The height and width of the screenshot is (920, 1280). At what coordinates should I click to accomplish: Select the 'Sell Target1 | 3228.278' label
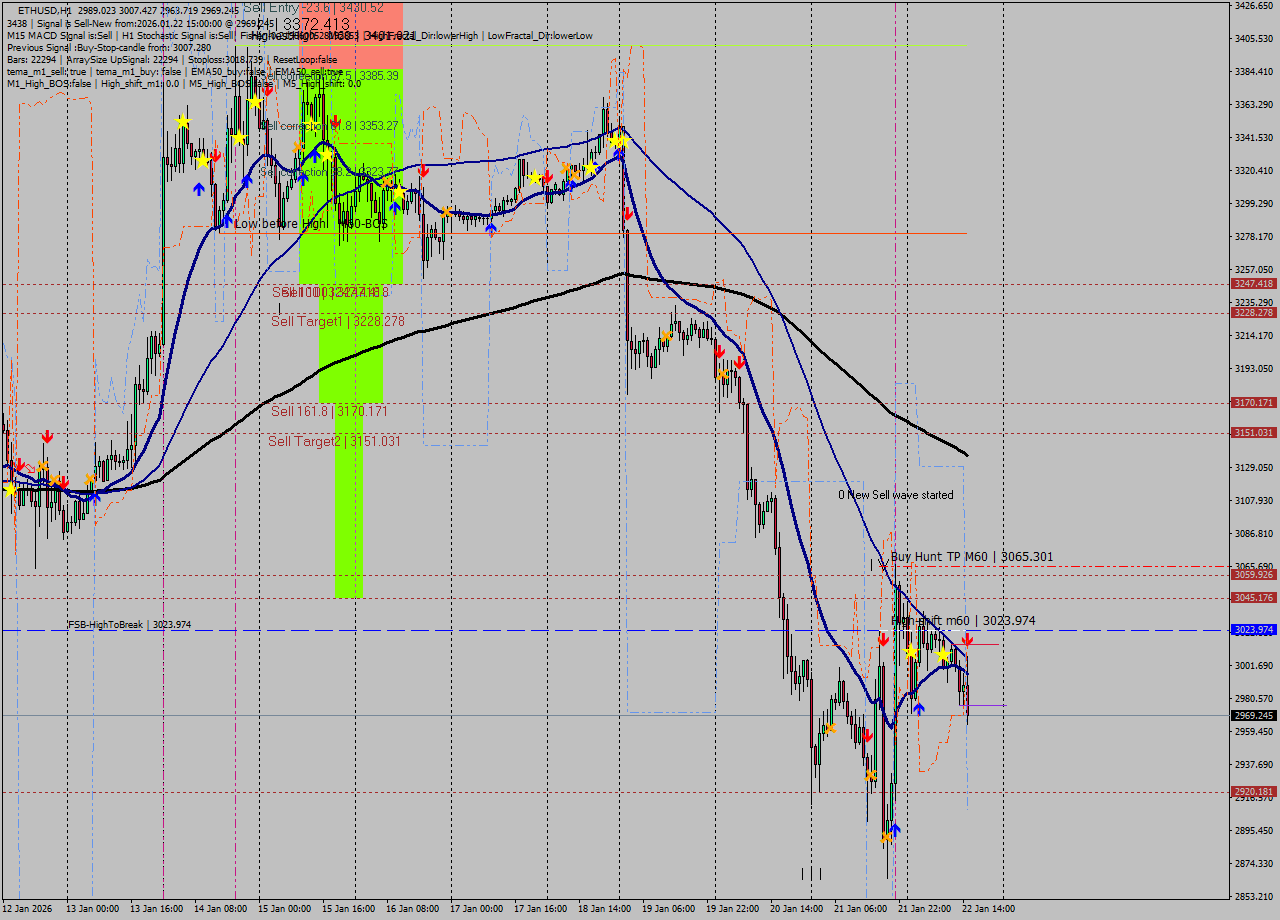point(337,321)
